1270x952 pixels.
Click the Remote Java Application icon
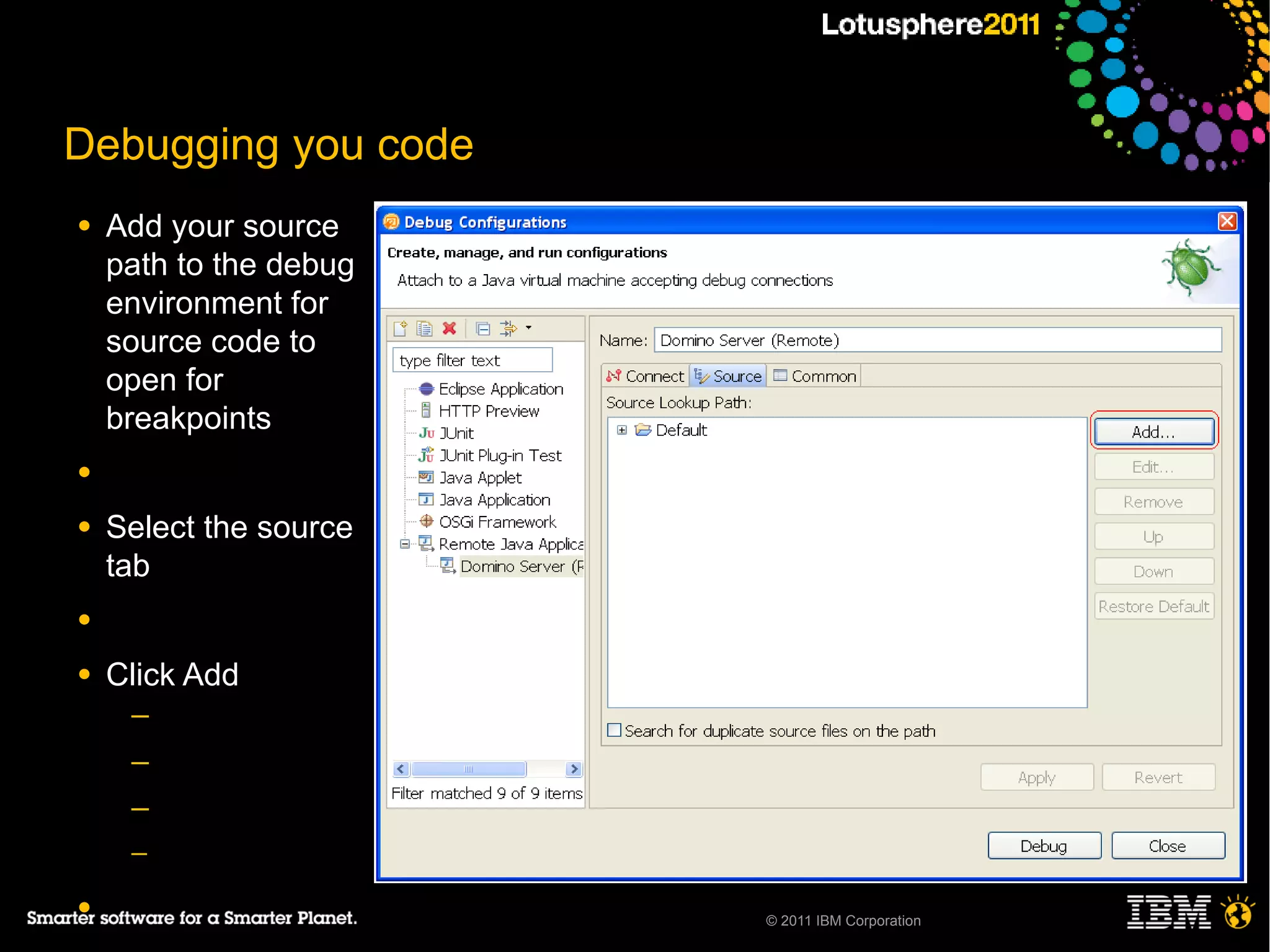click(426, 543)
